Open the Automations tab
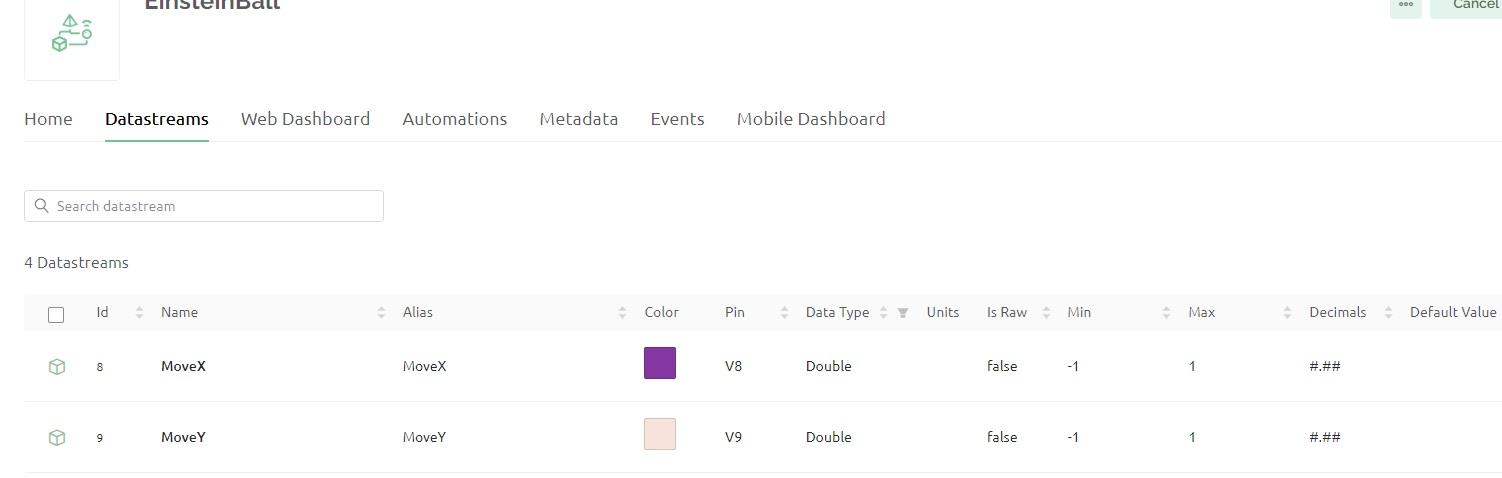 [x=454, y=119]
